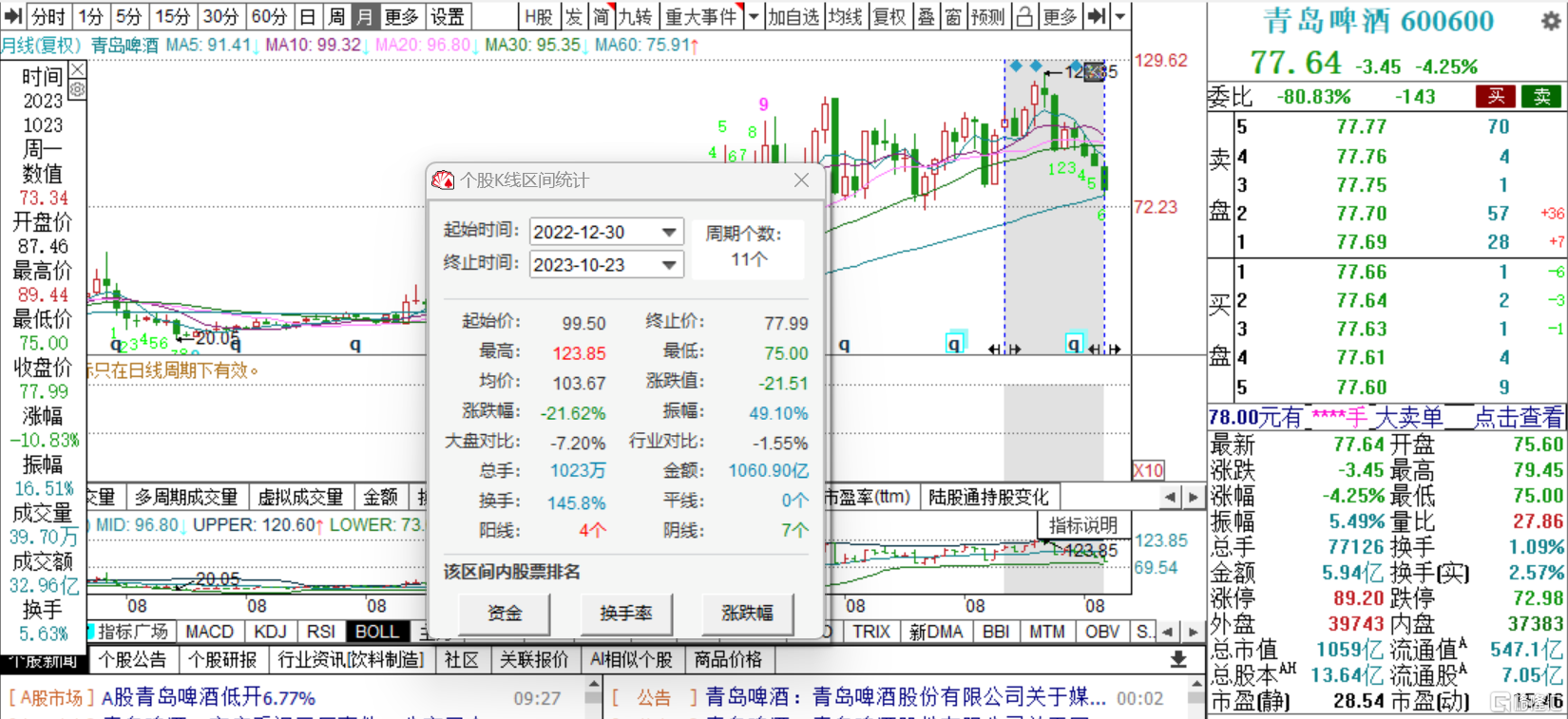Viewport: 1568px width, 719px height.
Task: Click the expand arrow icon after toolbar 更多
Action: [1098, 16]
